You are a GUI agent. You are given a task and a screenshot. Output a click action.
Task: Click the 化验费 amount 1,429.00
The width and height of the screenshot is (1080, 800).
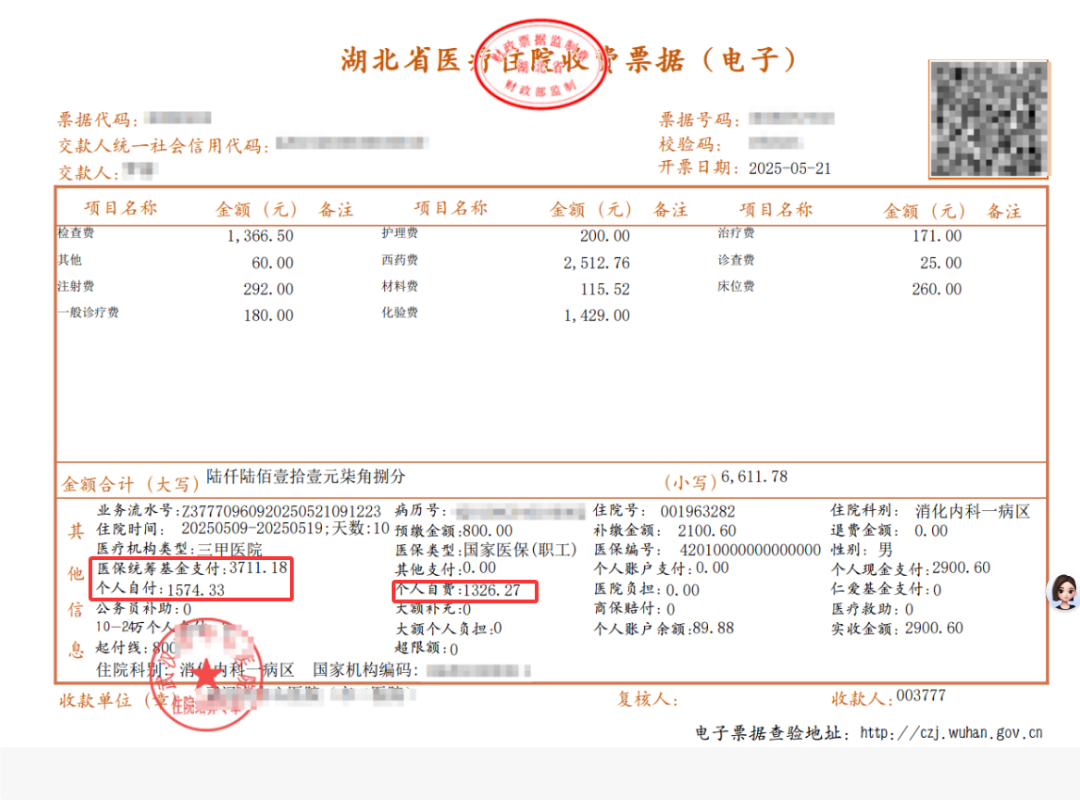pos(596,315)
